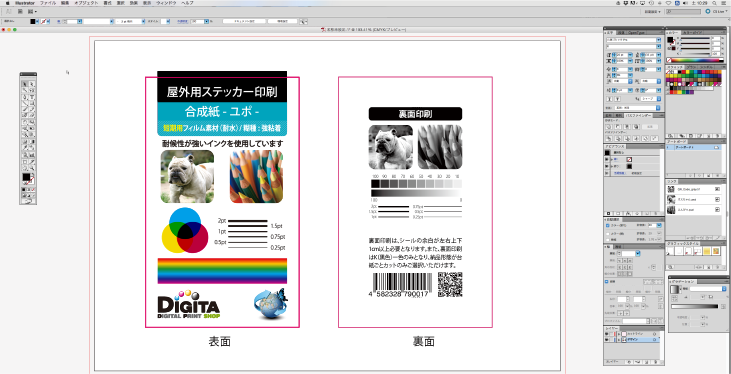The height and width of the screenshot is (374, 731).
Task: Switch to the 段落 tab
Action: pos(621,33)
